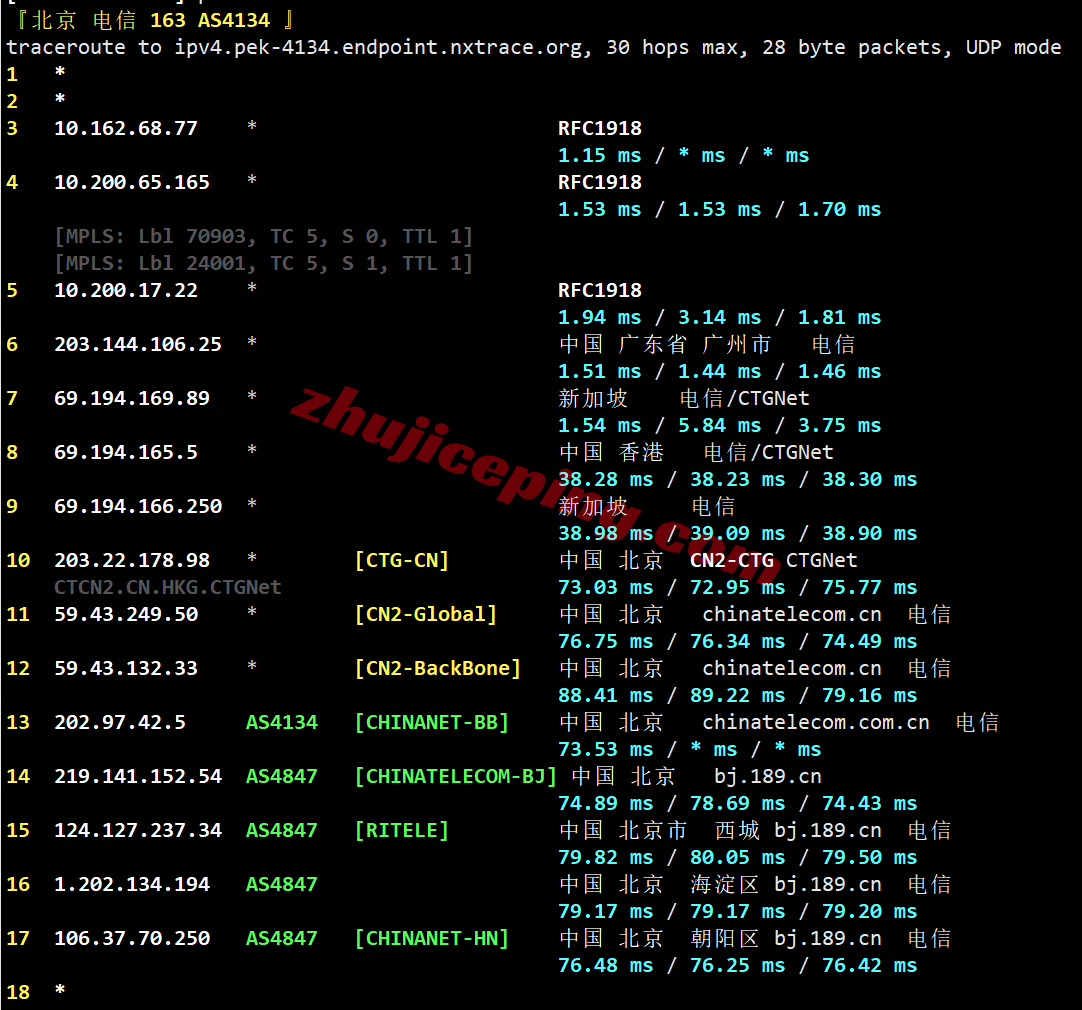This screenshot has height=1010, width=1082.
Task: Select MPLS label line Lbl 24001
Action: [264, 264]
